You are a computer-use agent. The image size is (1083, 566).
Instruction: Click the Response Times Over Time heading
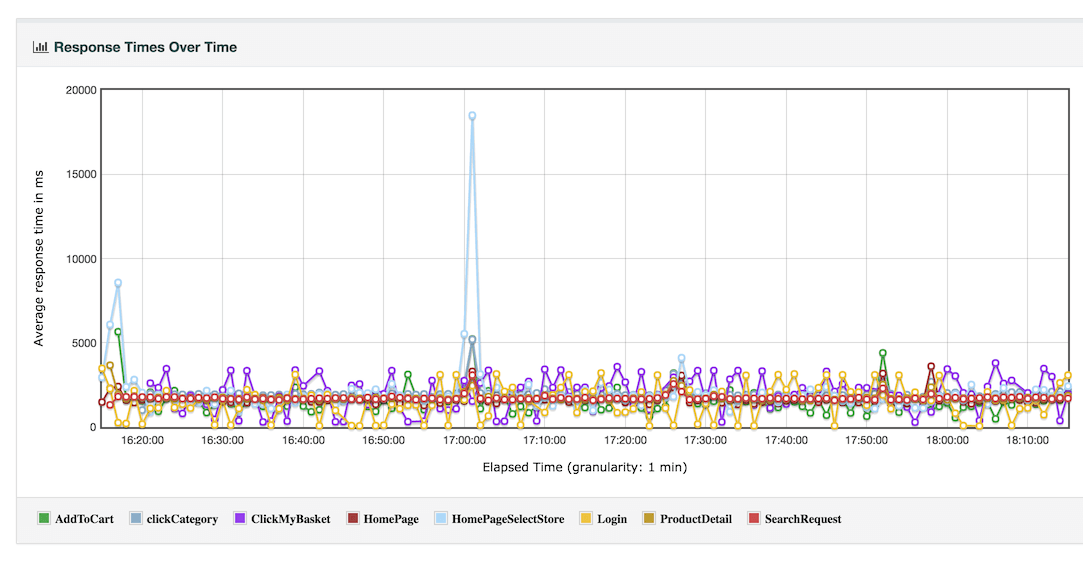(x=145, y=47)
